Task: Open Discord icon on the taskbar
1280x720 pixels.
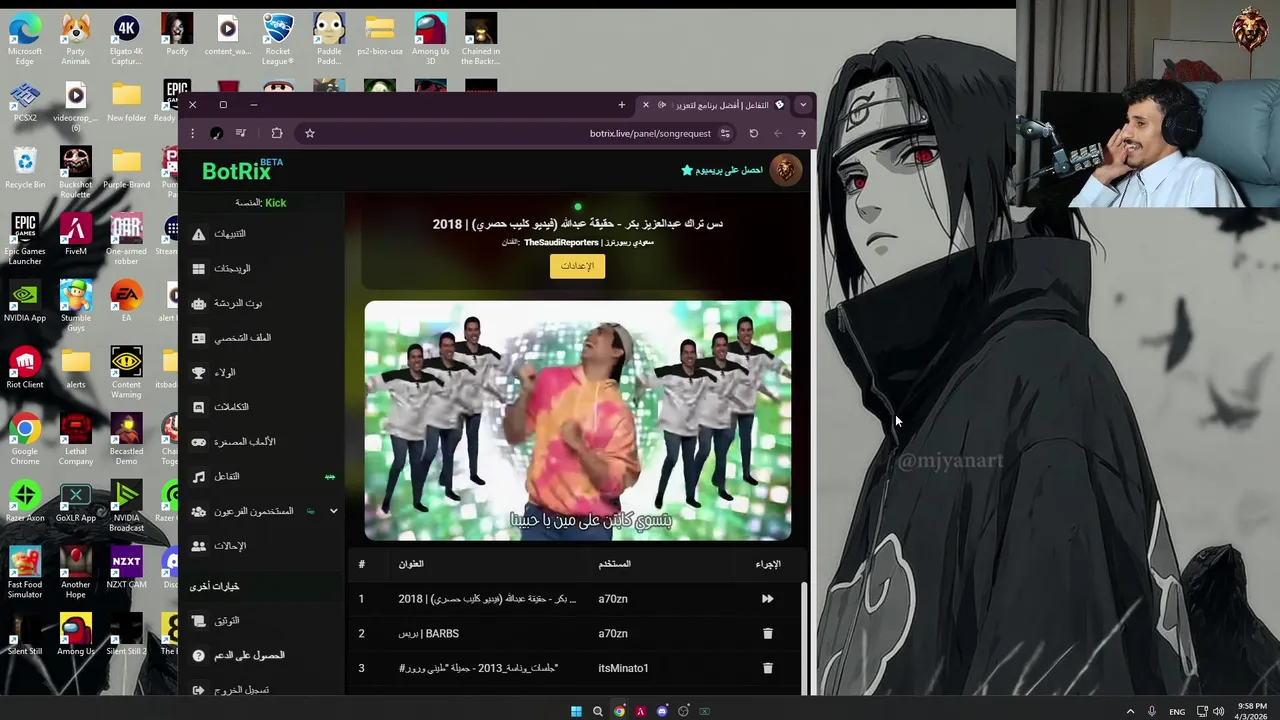Action: click(662, 711)
